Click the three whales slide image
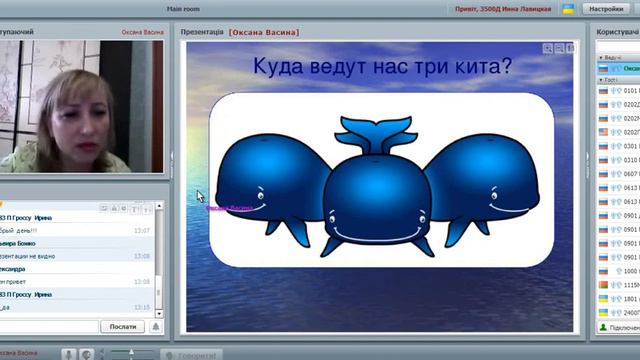 click(x=381, y=180)
